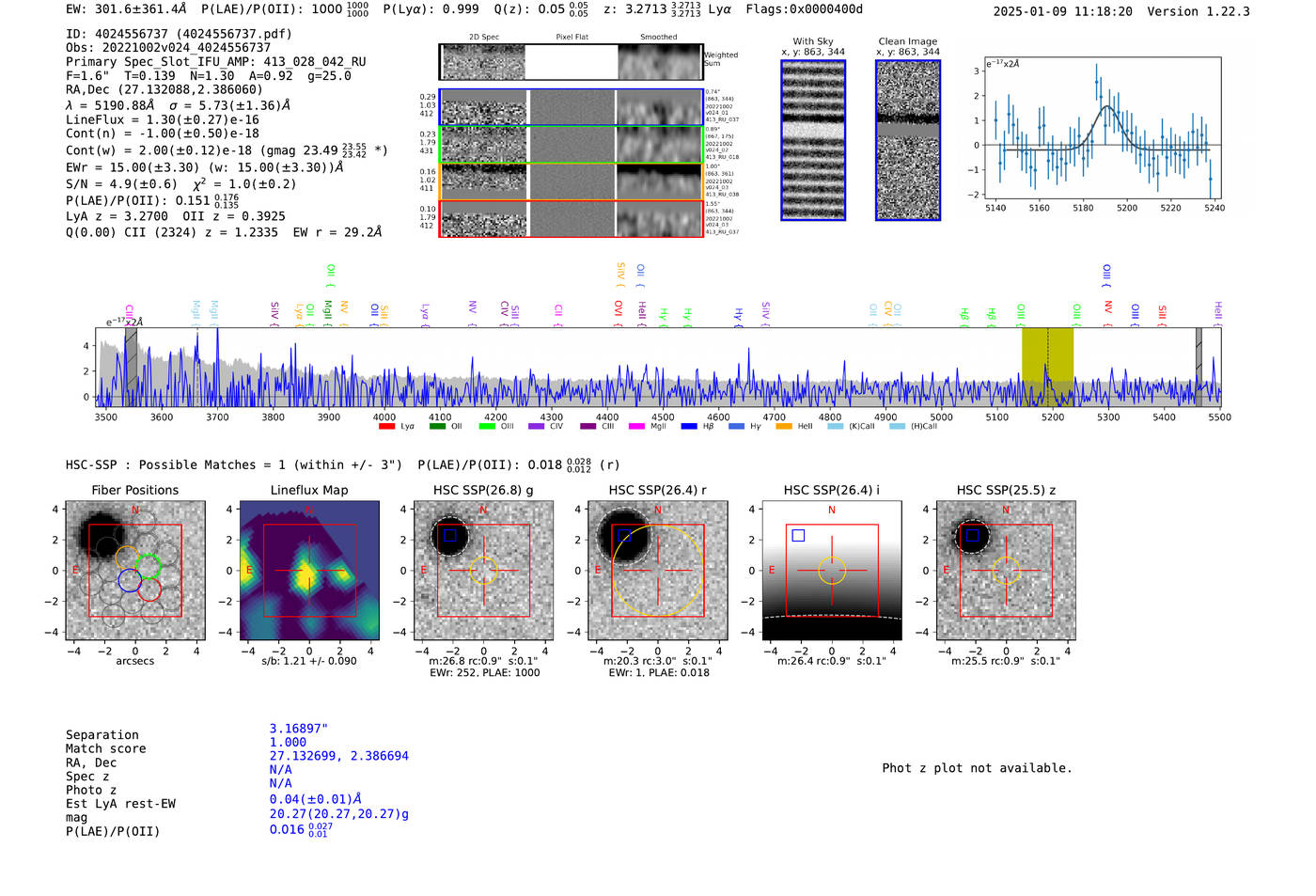Click the HeII orange legend swatch

[x=784, y=427]
